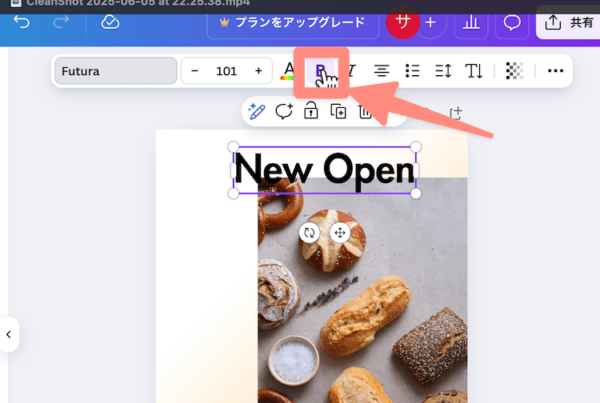
Task: Toggle bold formatting
Action: coord(320,71)
